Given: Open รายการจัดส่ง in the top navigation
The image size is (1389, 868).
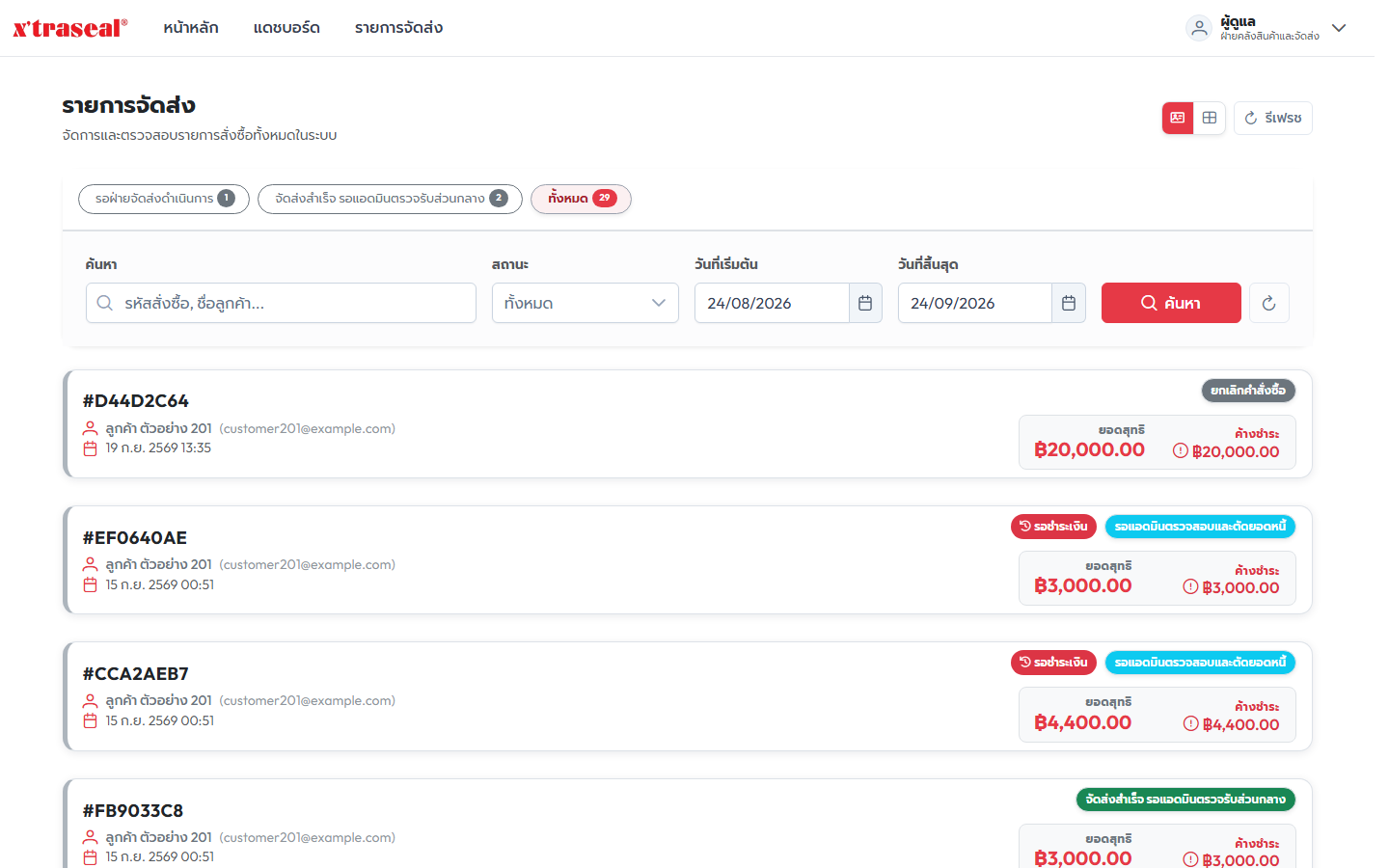Looking at the screenshot, I should tap(398, 28).
